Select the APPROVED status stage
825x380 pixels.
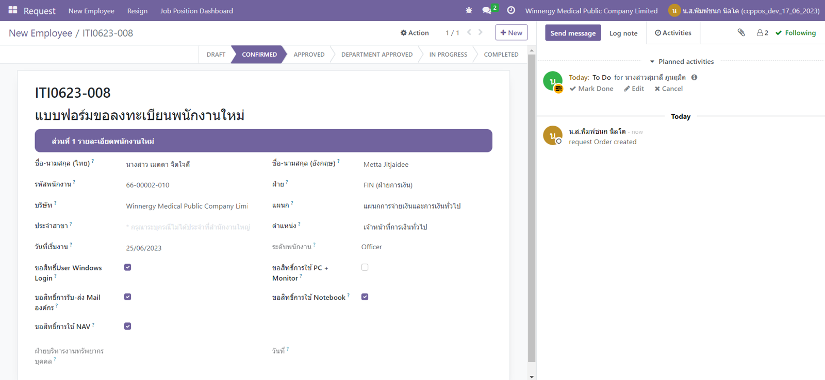(x=309, y=54)
